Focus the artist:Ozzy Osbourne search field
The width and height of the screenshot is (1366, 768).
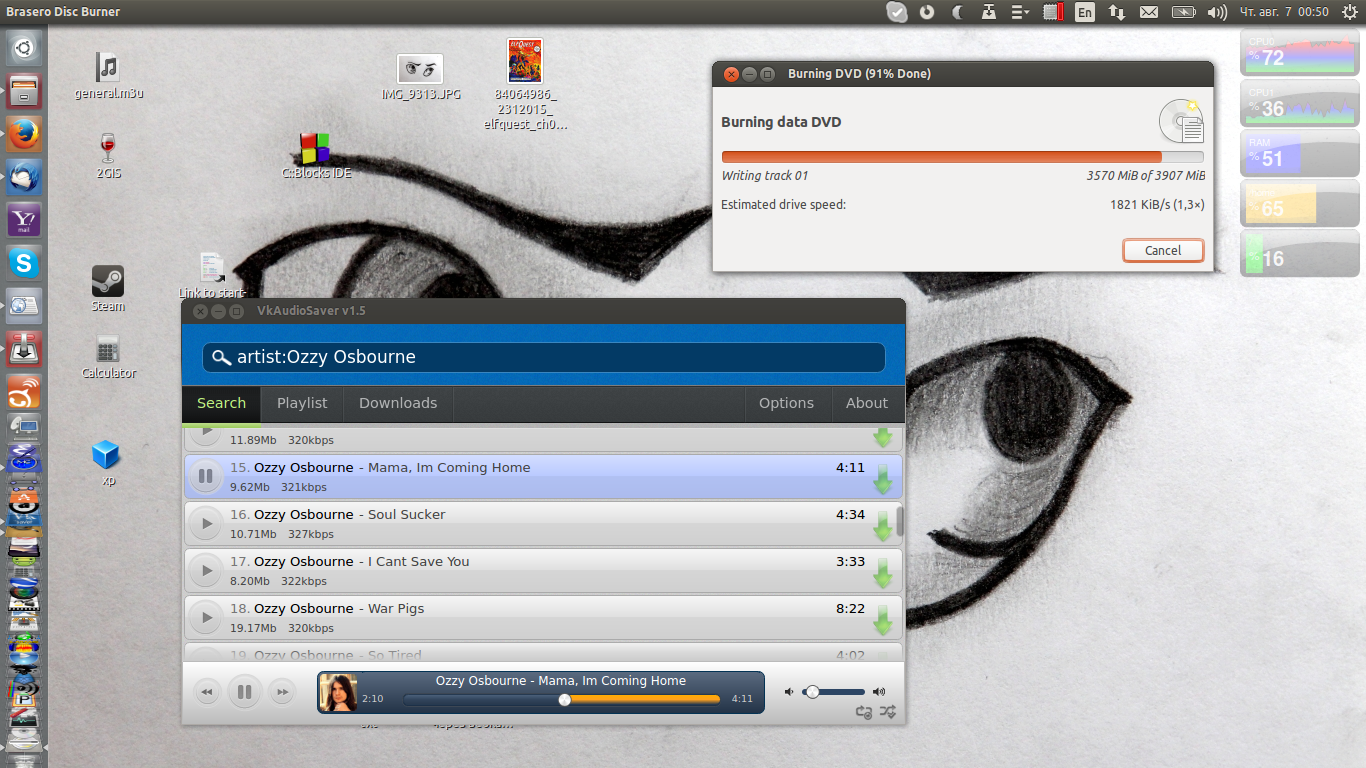click(544, 357)
